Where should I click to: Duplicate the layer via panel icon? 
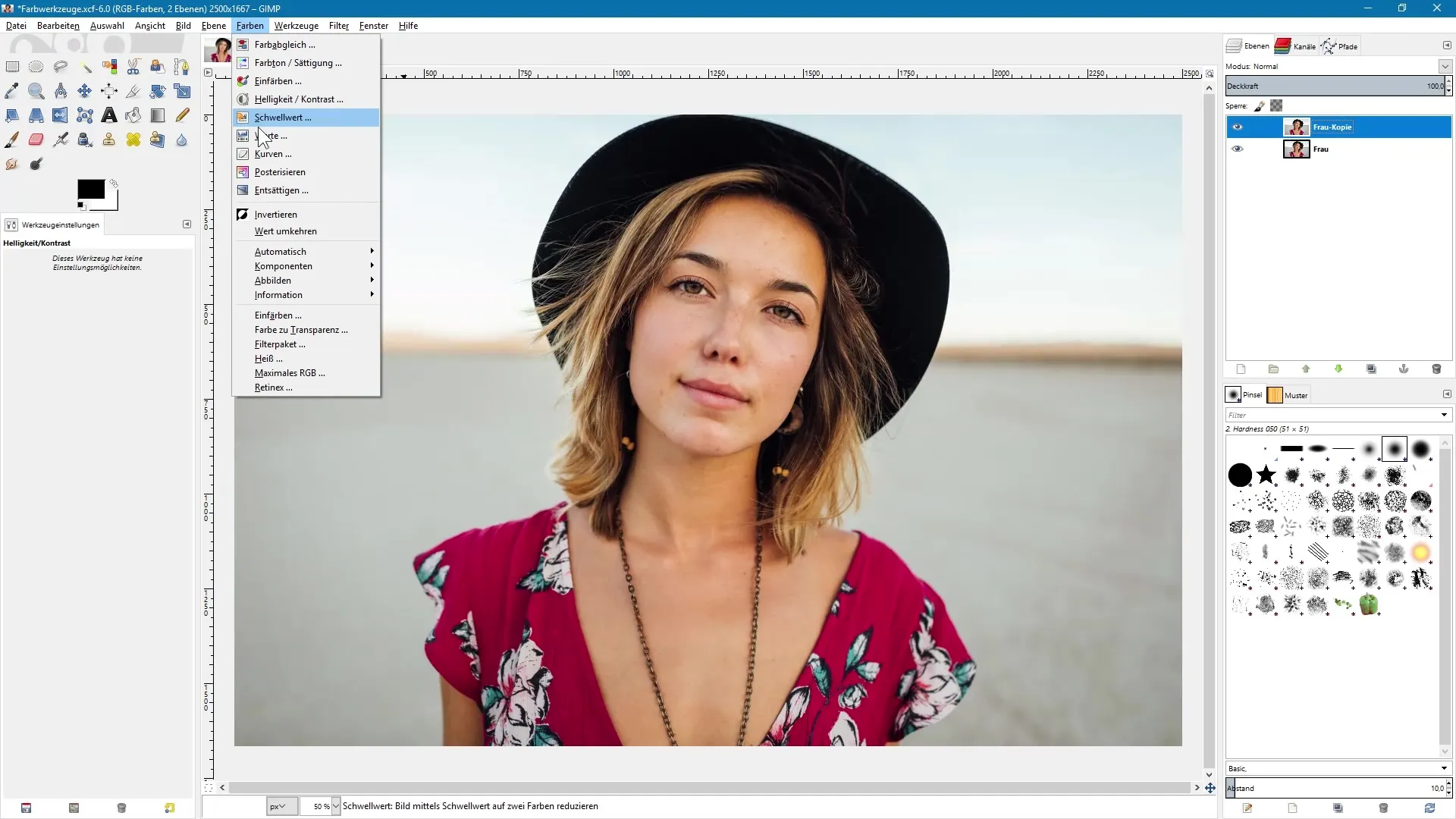(x=1371, y=369)
